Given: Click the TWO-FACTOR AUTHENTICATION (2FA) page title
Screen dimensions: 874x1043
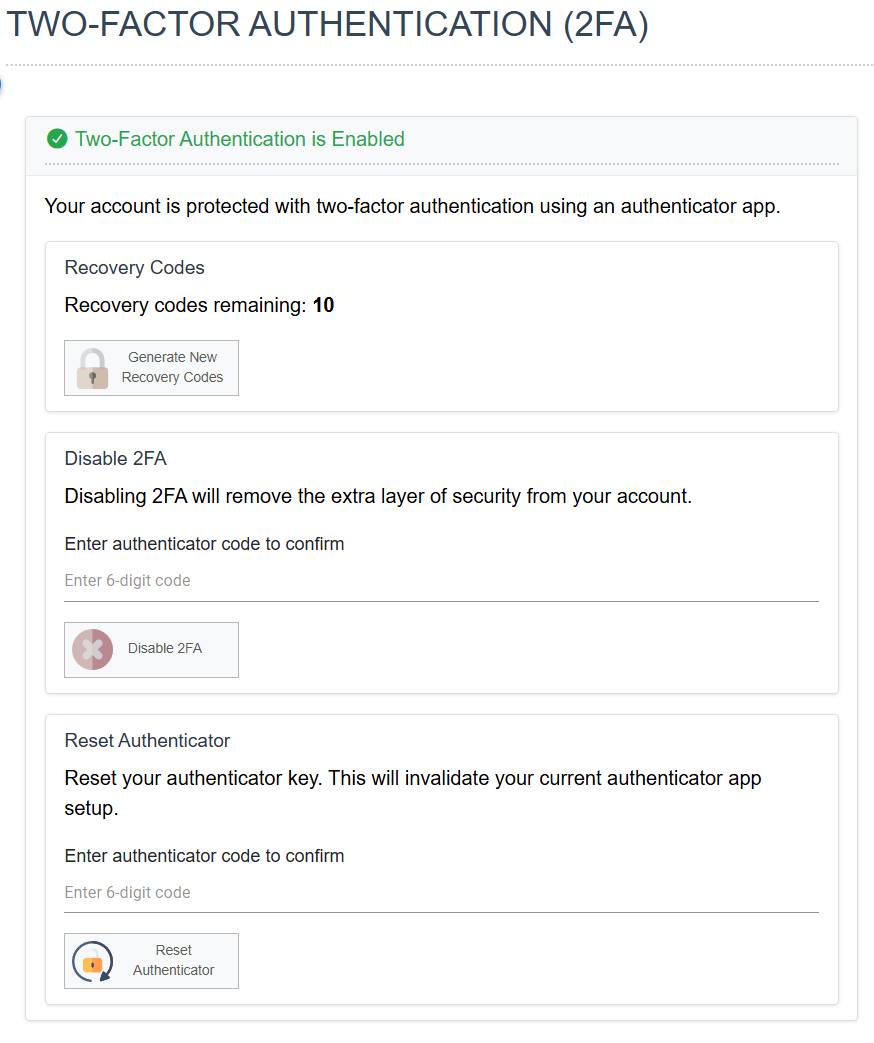Looking at the screenshot, I should pyautogui.click(x=327, y=24).
